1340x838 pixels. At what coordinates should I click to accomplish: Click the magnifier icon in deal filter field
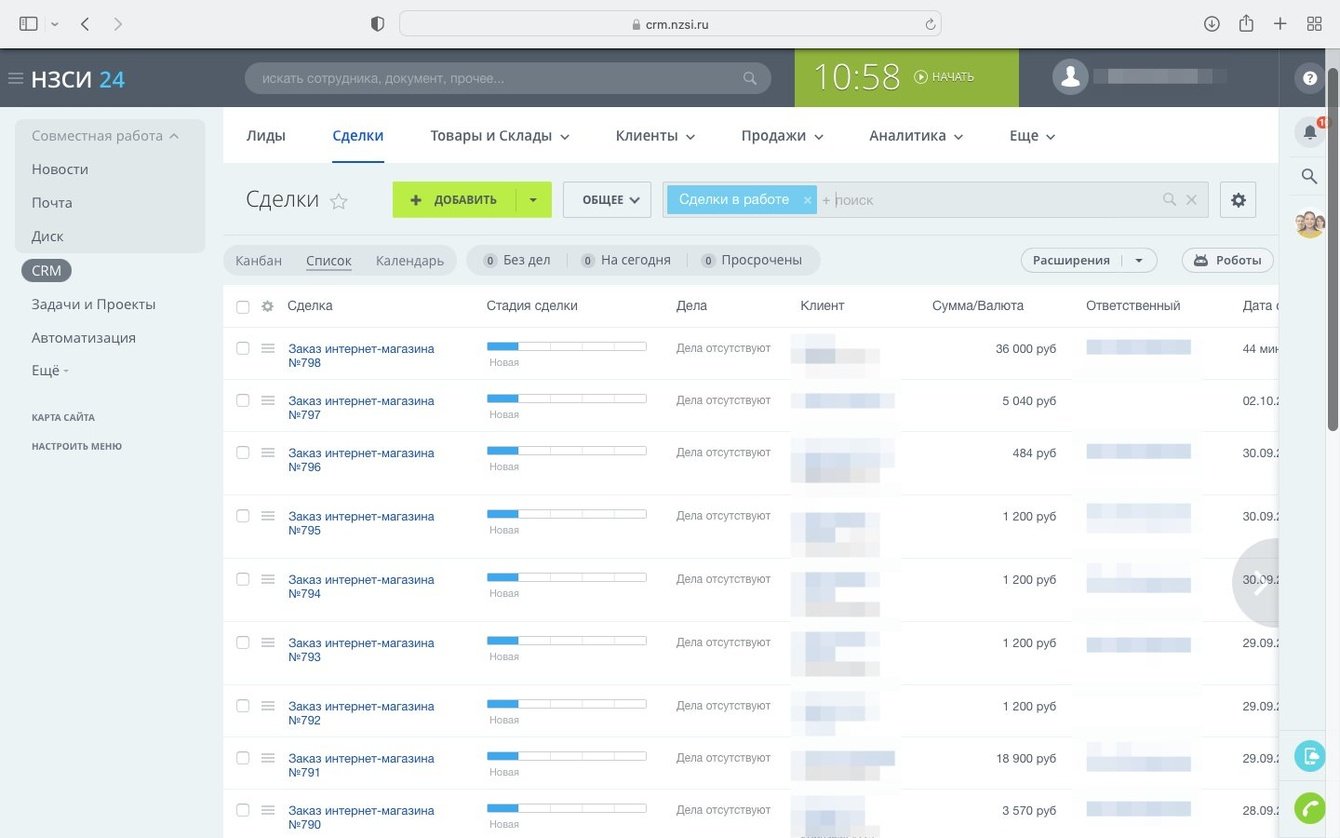(1169, 200)
